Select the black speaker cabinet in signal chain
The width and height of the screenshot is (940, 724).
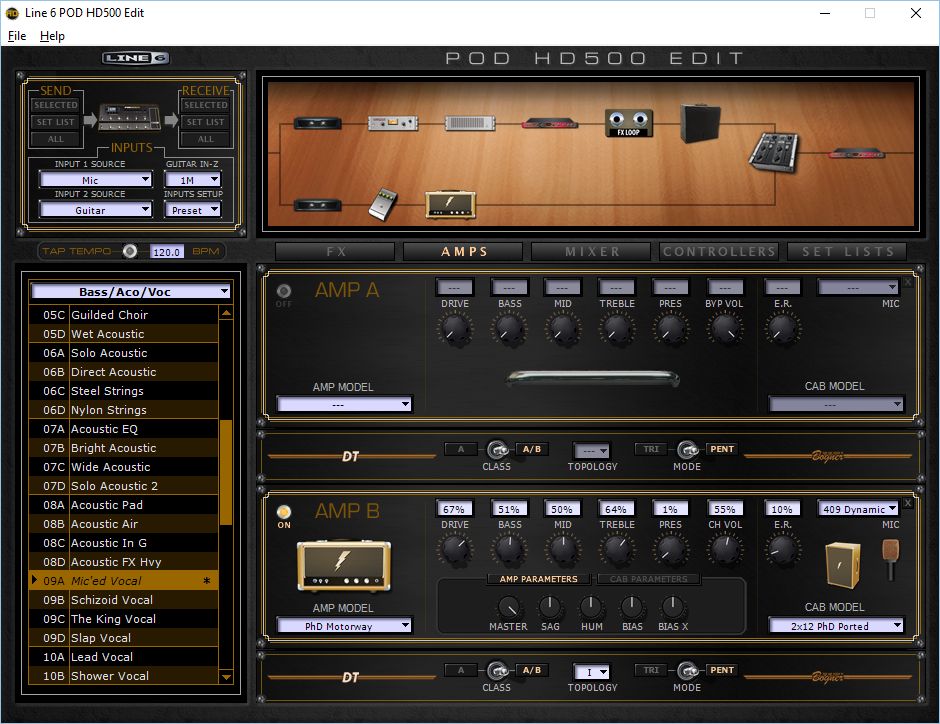pos(700,123)
